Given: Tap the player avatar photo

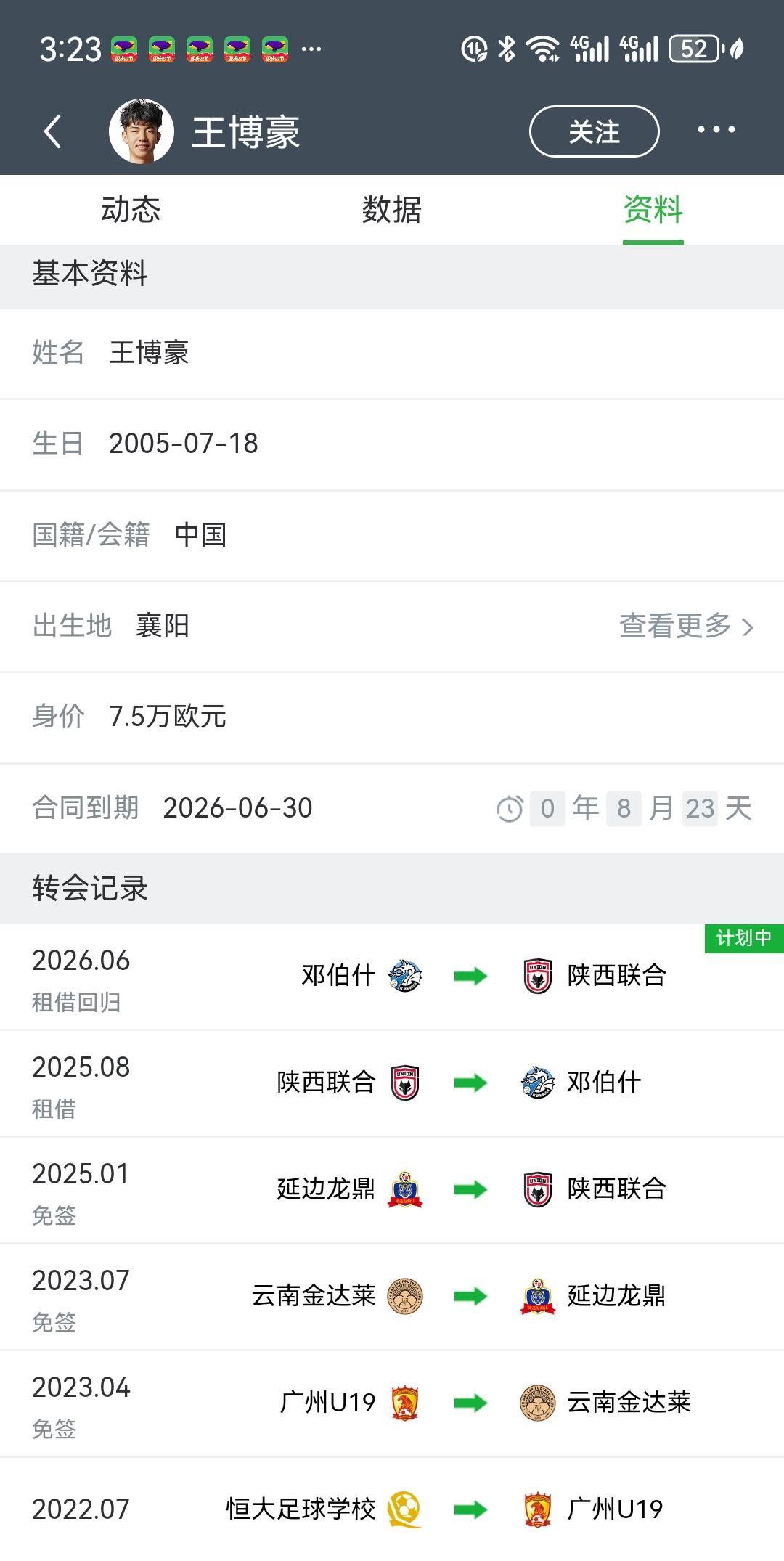Looking at the screenshot, I should pyautogui.click(x=142, y=131).
